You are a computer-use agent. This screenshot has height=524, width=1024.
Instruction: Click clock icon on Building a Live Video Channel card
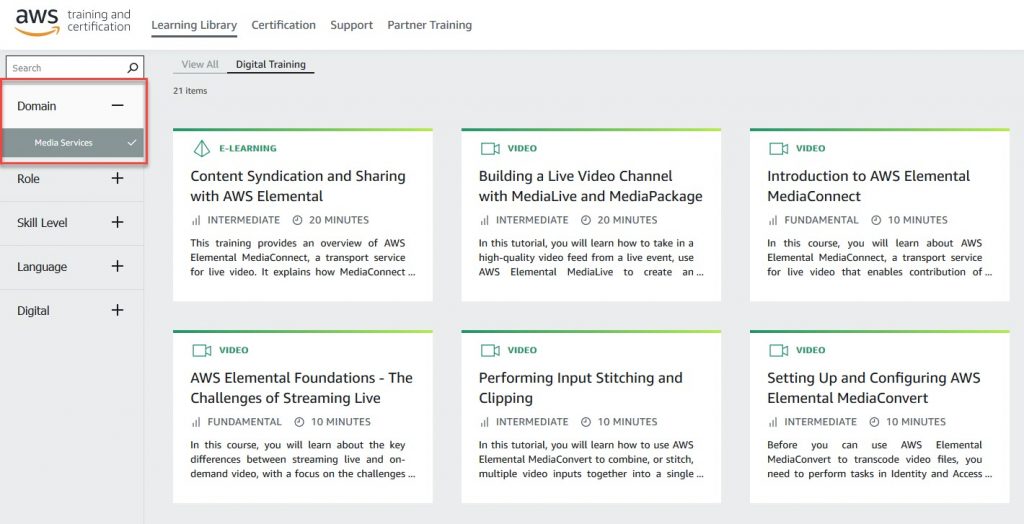click(586, 220)
